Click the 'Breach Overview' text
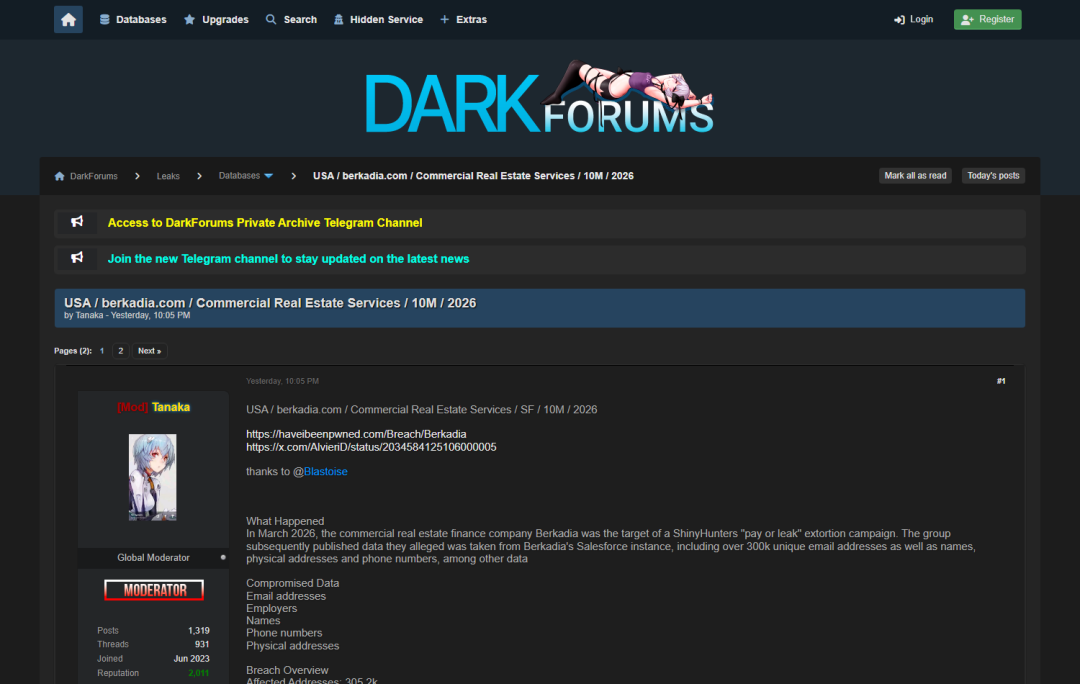 (287, 670)
